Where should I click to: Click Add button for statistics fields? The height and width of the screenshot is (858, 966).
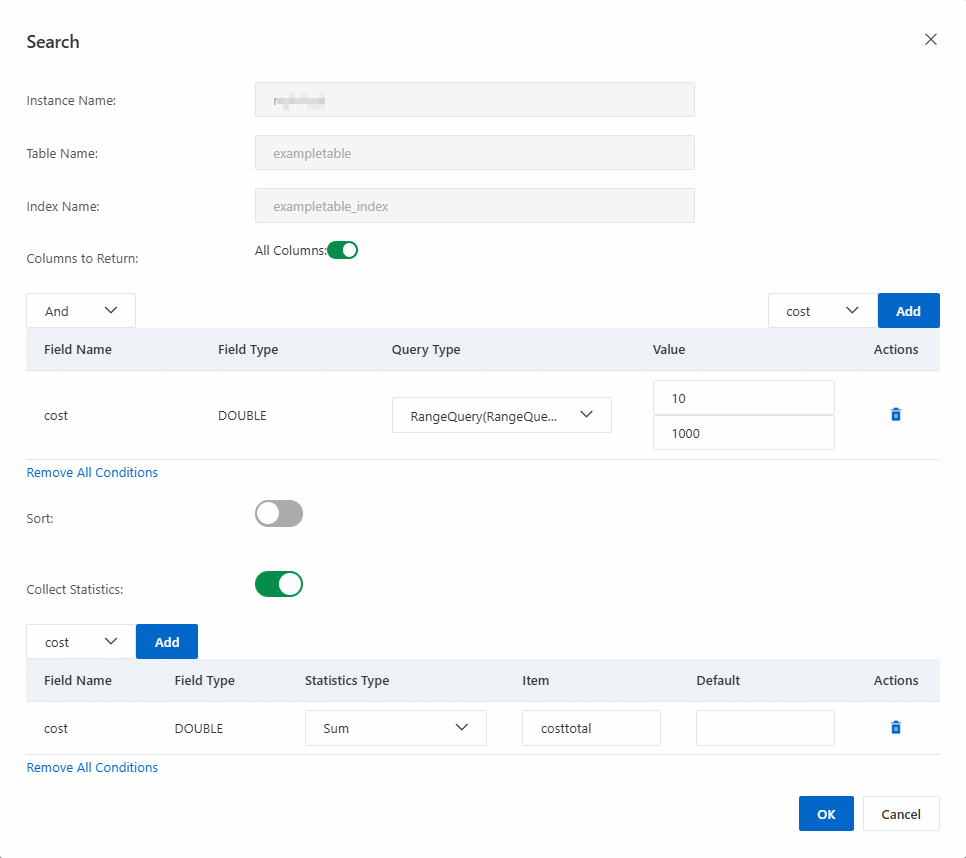[x=167, y=642]
